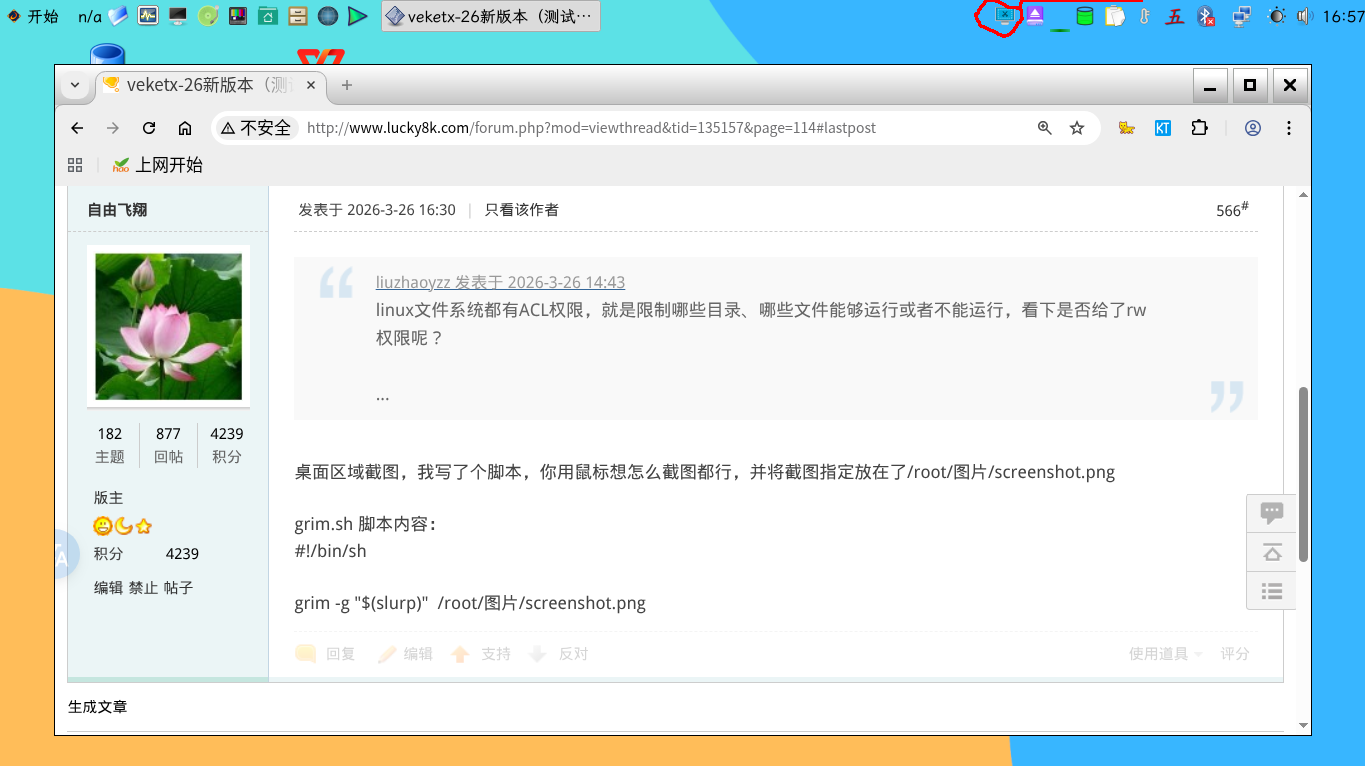The height and width of the screenshot is (766, 1365).
Task: Toggle the bookmark star for this page
Action: coord(1076,127)
